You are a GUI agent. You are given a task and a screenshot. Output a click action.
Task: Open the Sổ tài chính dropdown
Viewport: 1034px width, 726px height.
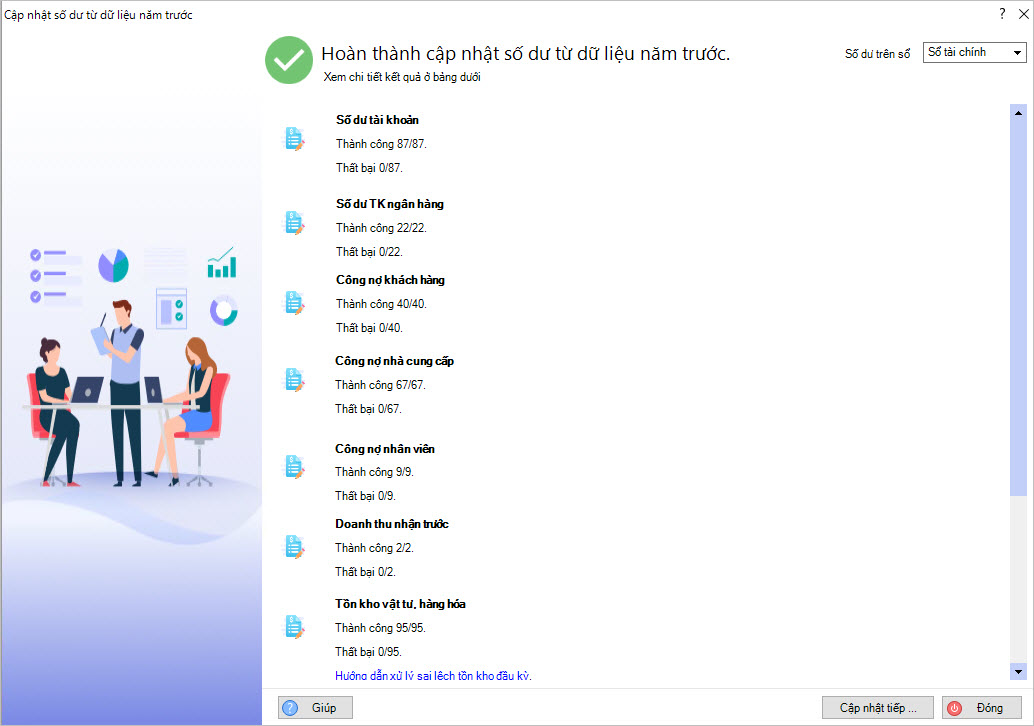click(974, 53)
